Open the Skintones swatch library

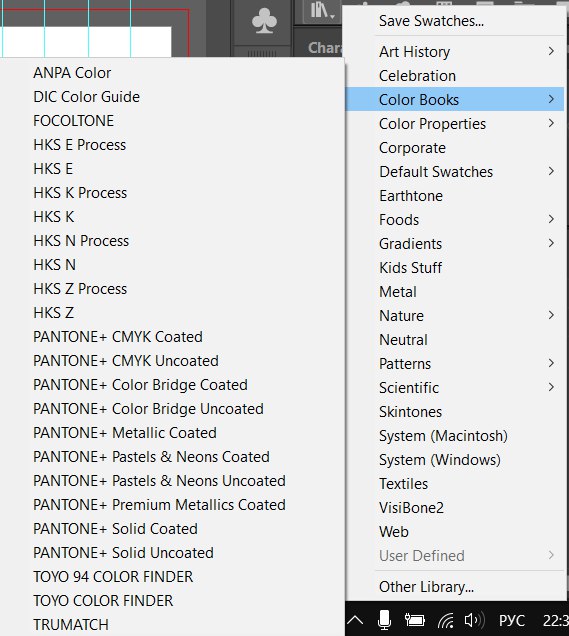(x=455, y=412)
